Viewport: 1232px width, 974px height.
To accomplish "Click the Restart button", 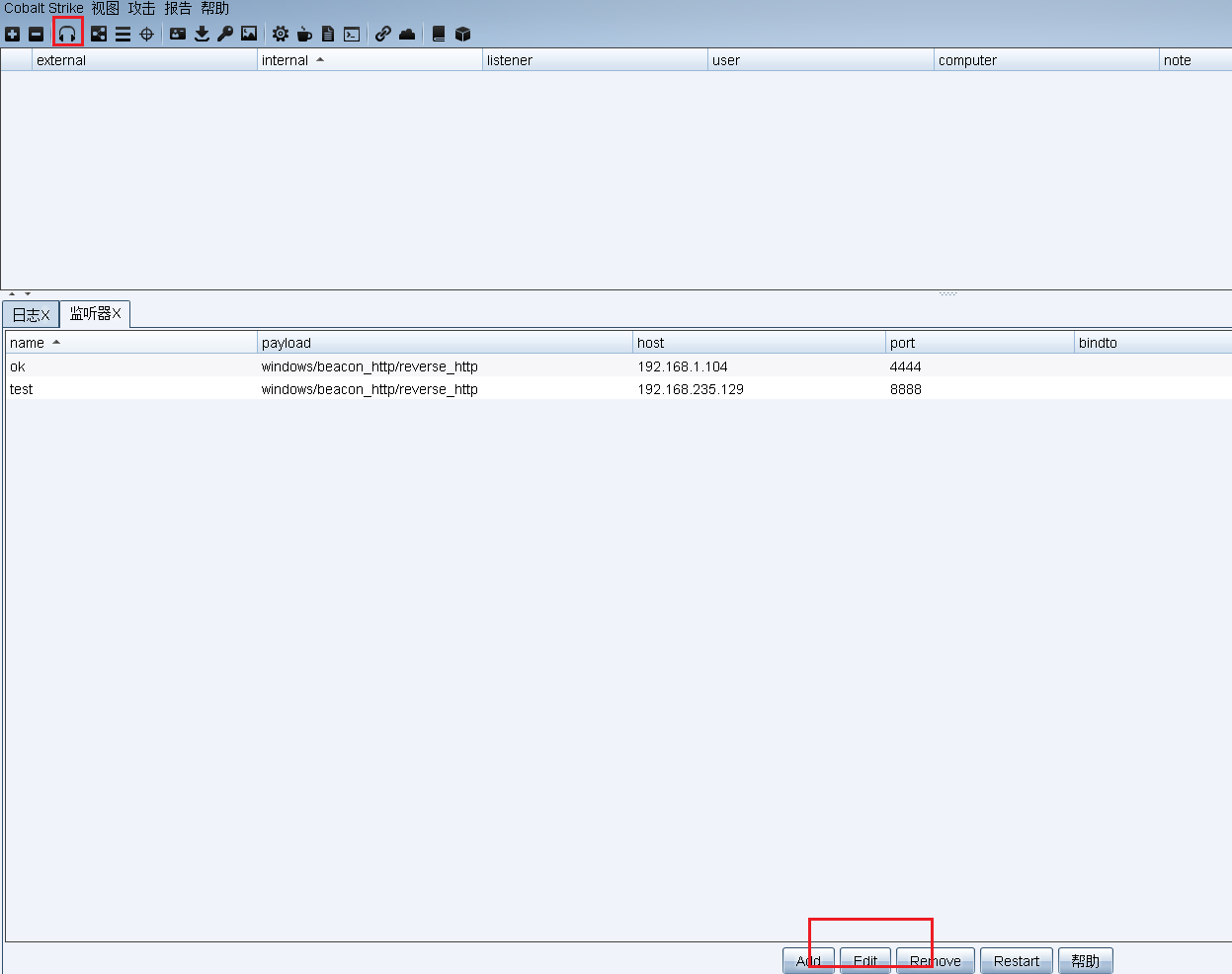I will (x=1017, y=961).
